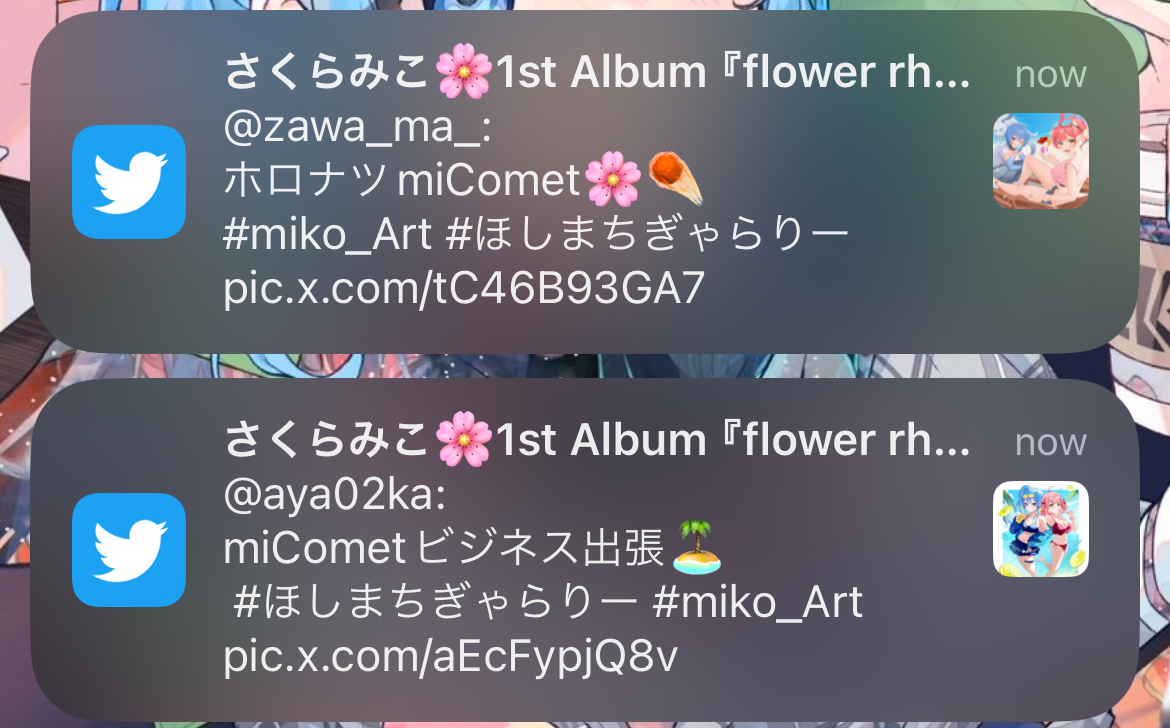Screen dimensions: 1170x728
Task: Click the cherry blossom emoji after ホロナツ miComet
Action: pos(613,180)
